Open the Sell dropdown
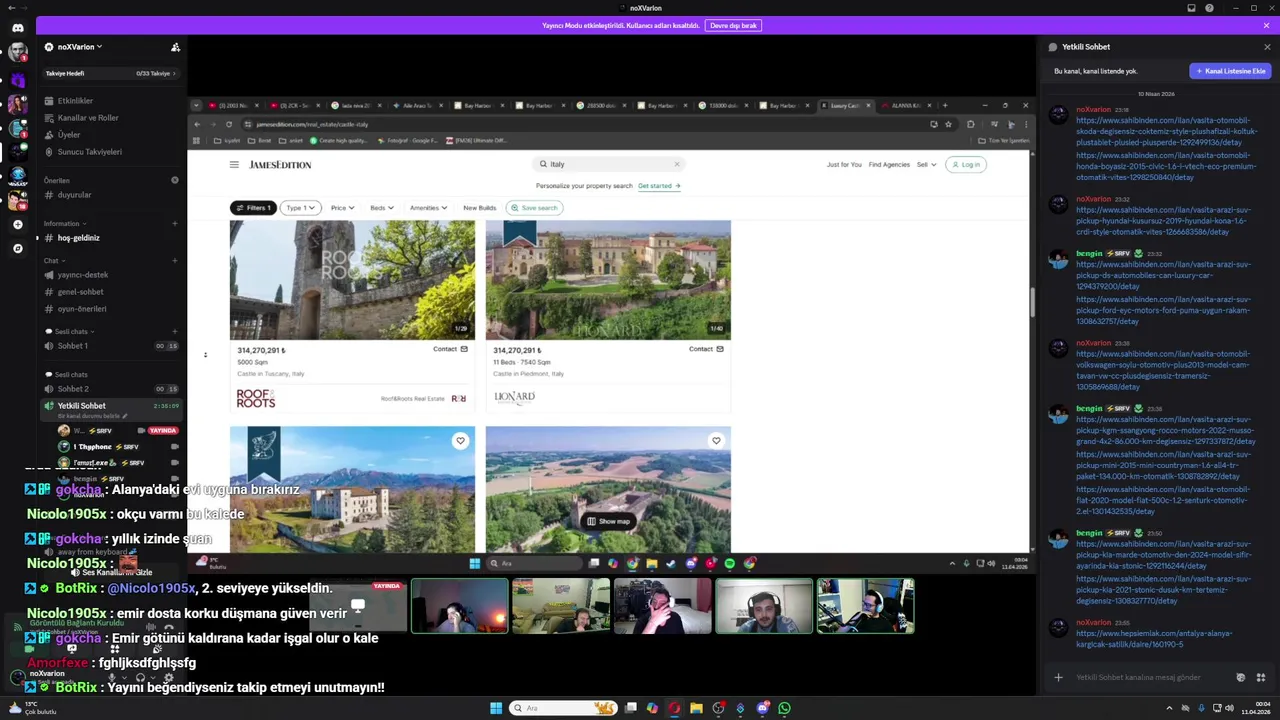 926,164
